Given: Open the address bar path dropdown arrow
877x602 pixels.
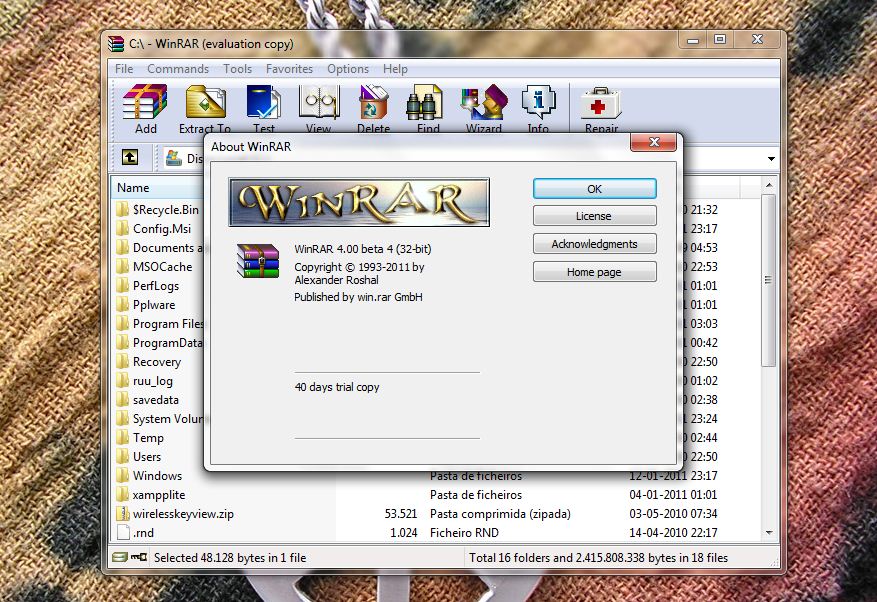Looking at the screenshot, I should (x=771, y=159).
